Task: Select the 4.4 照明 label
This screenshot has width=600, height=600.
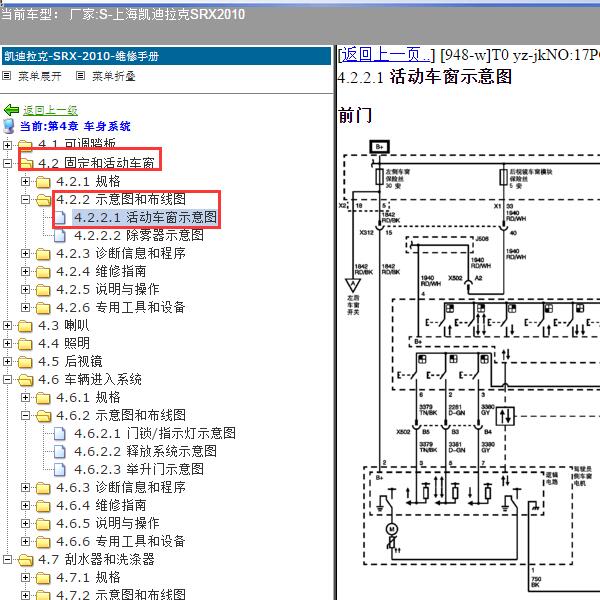Action: tap(64, 343)
